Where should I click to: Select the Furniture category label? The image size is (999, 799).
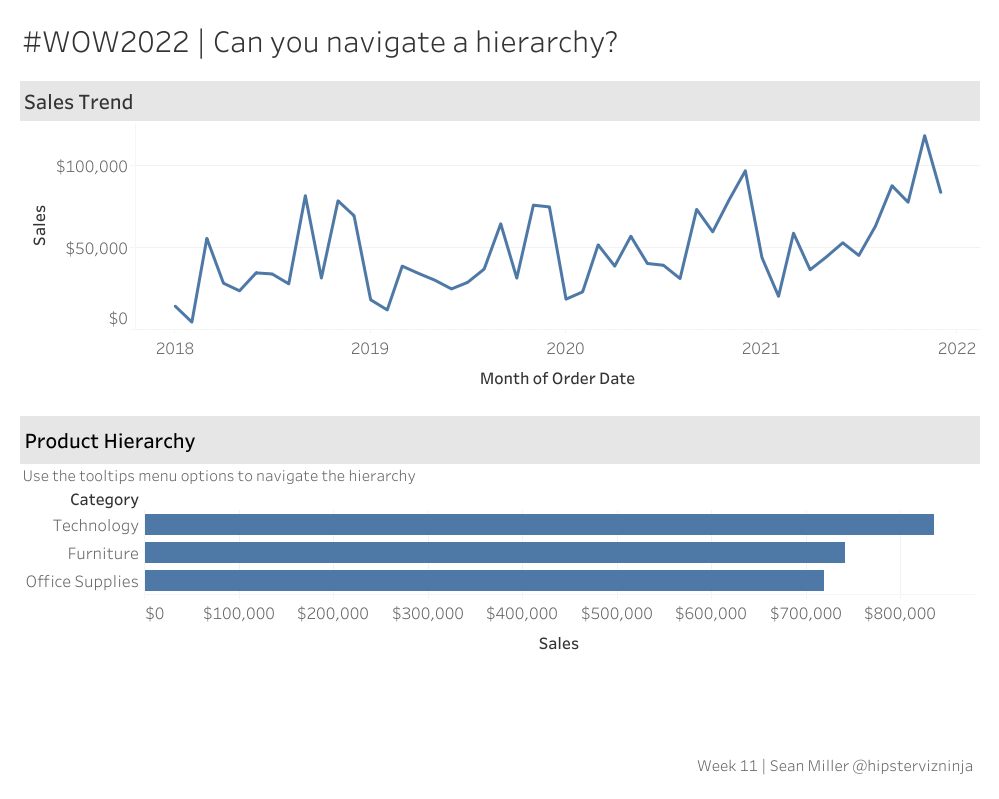pos(103,553)
